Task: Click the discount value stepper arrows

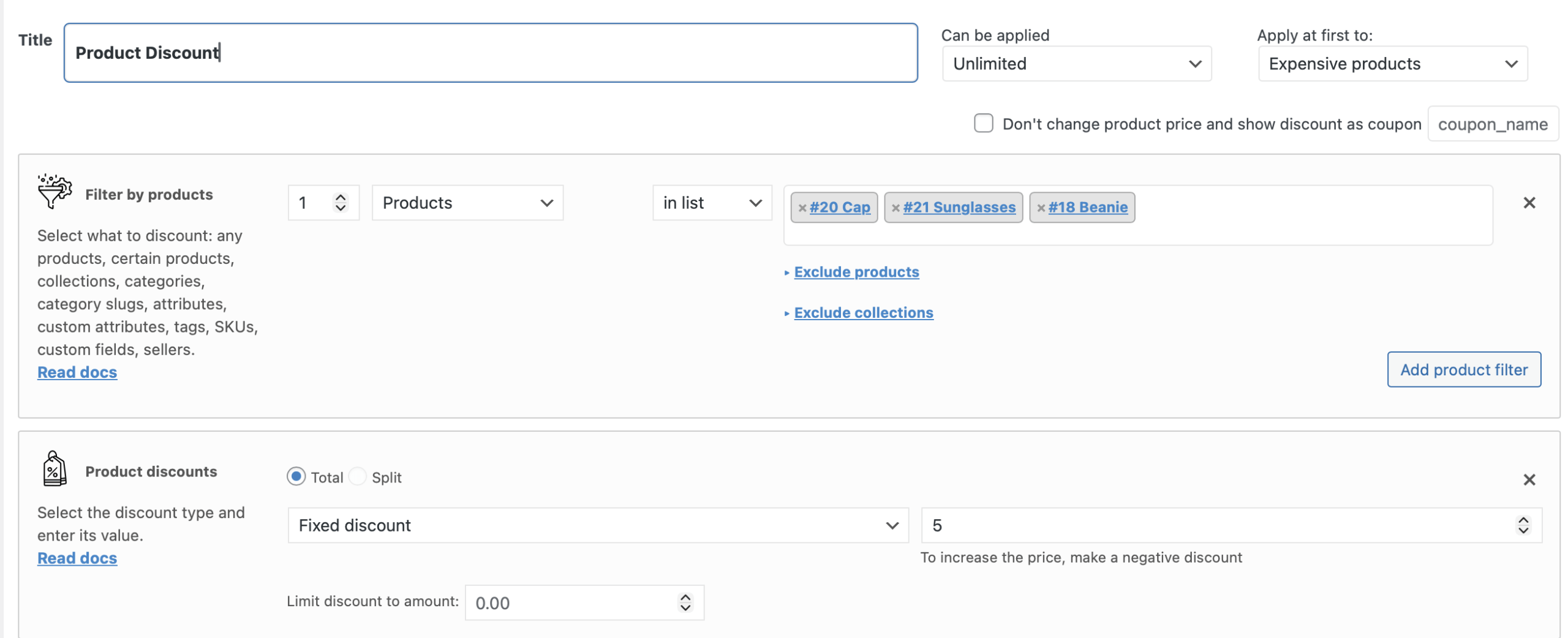Action: tap(1522, 525)
